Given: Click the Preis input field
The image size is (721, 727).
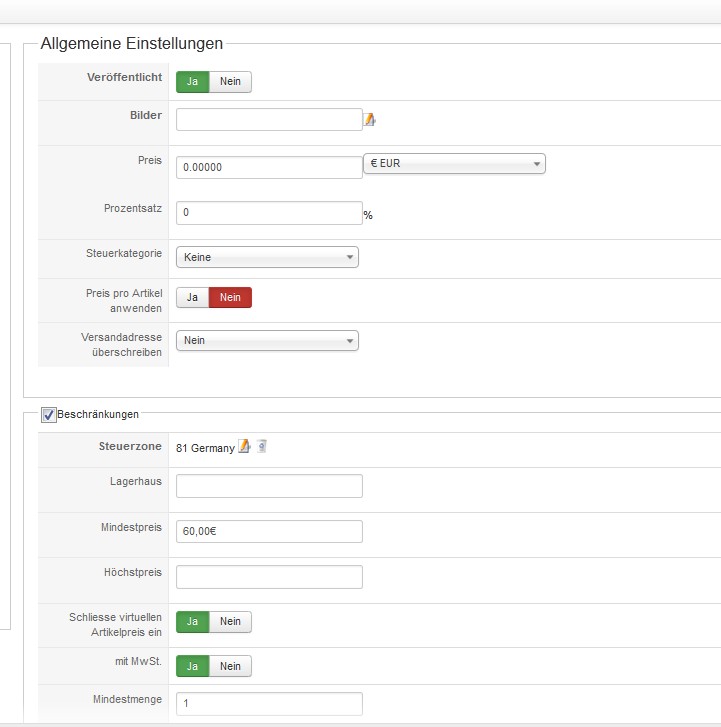Looking at the screenshot, I should [x=269, y=167].
